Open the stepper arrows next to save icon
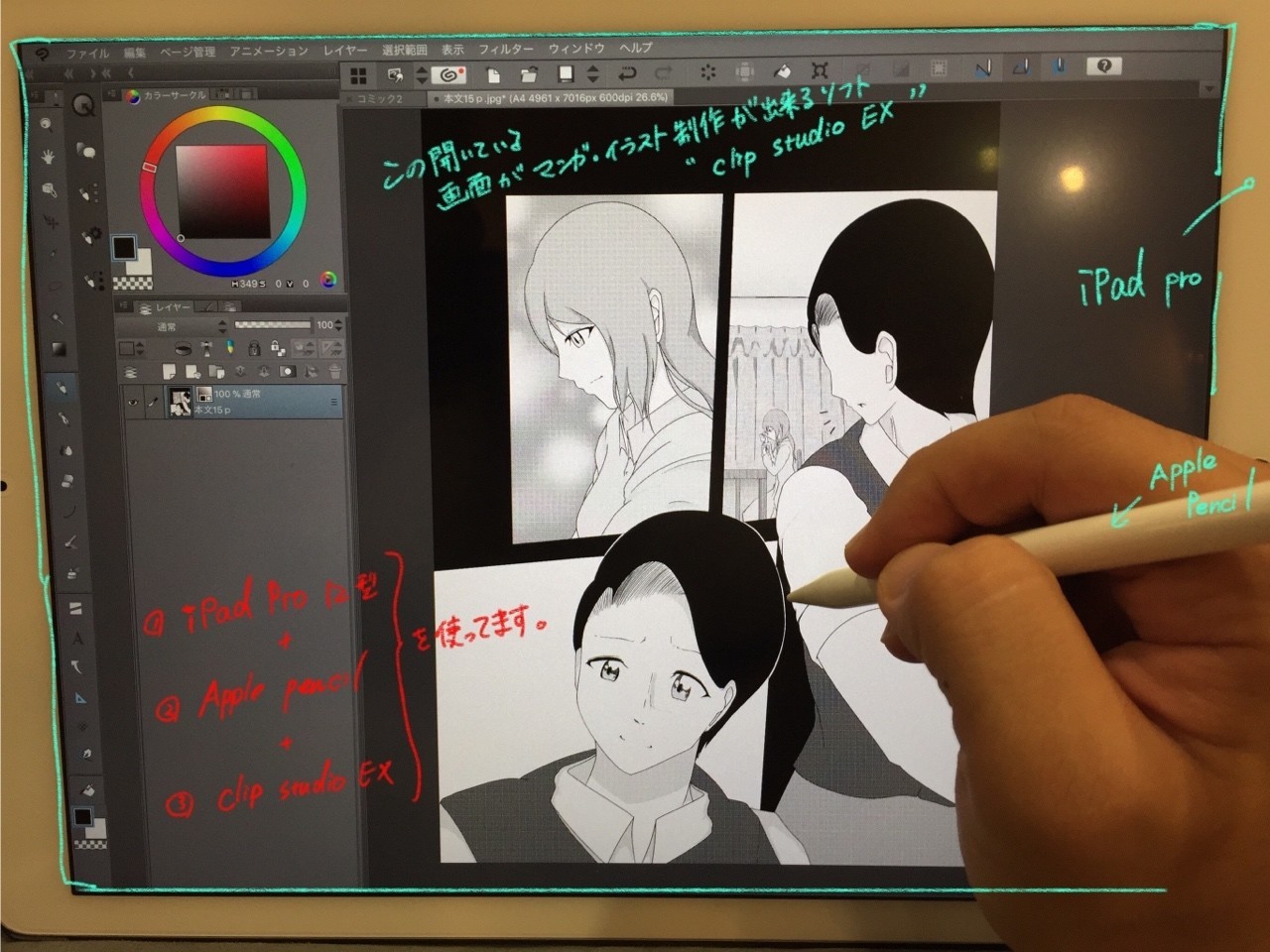Viewport: 1270px width, 952px height. 593,73
